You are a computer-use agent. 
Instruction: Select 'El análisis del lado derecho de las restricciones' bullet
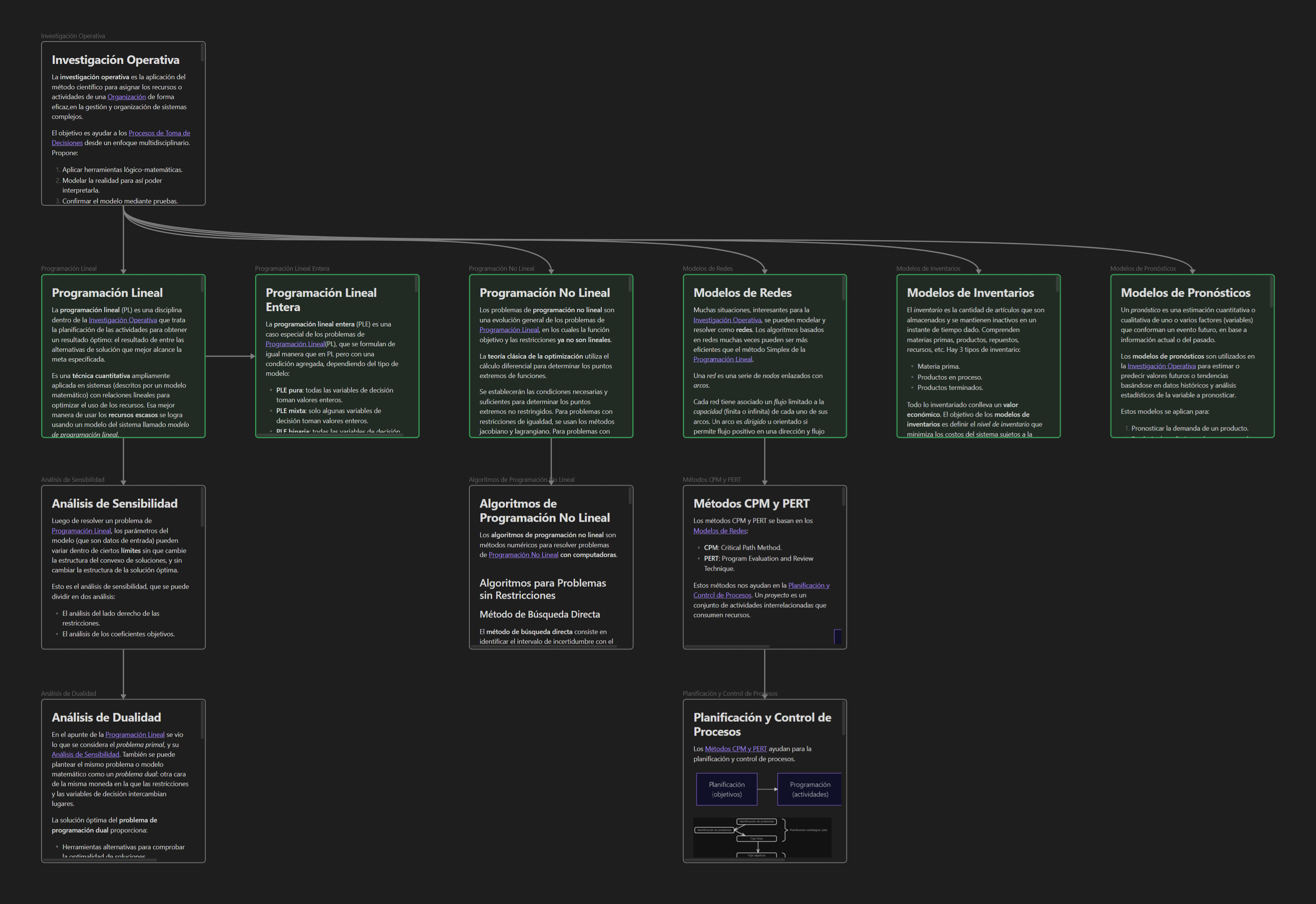click(x=111, y=619)
